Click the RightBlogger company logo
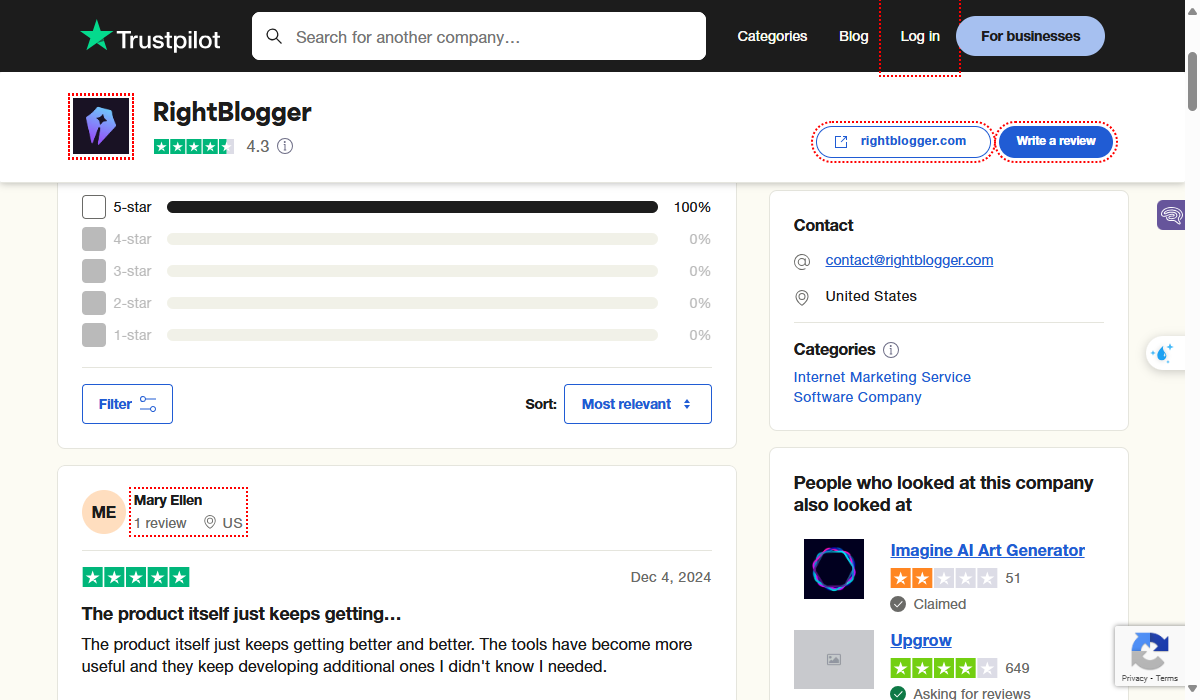Image resolution: width=1200 pixels, height=700 pixels. 101,126
